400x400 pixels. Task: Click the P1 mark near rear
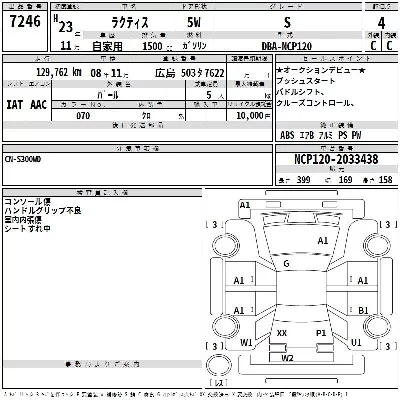pyautogui.click(x=321, y=333)
